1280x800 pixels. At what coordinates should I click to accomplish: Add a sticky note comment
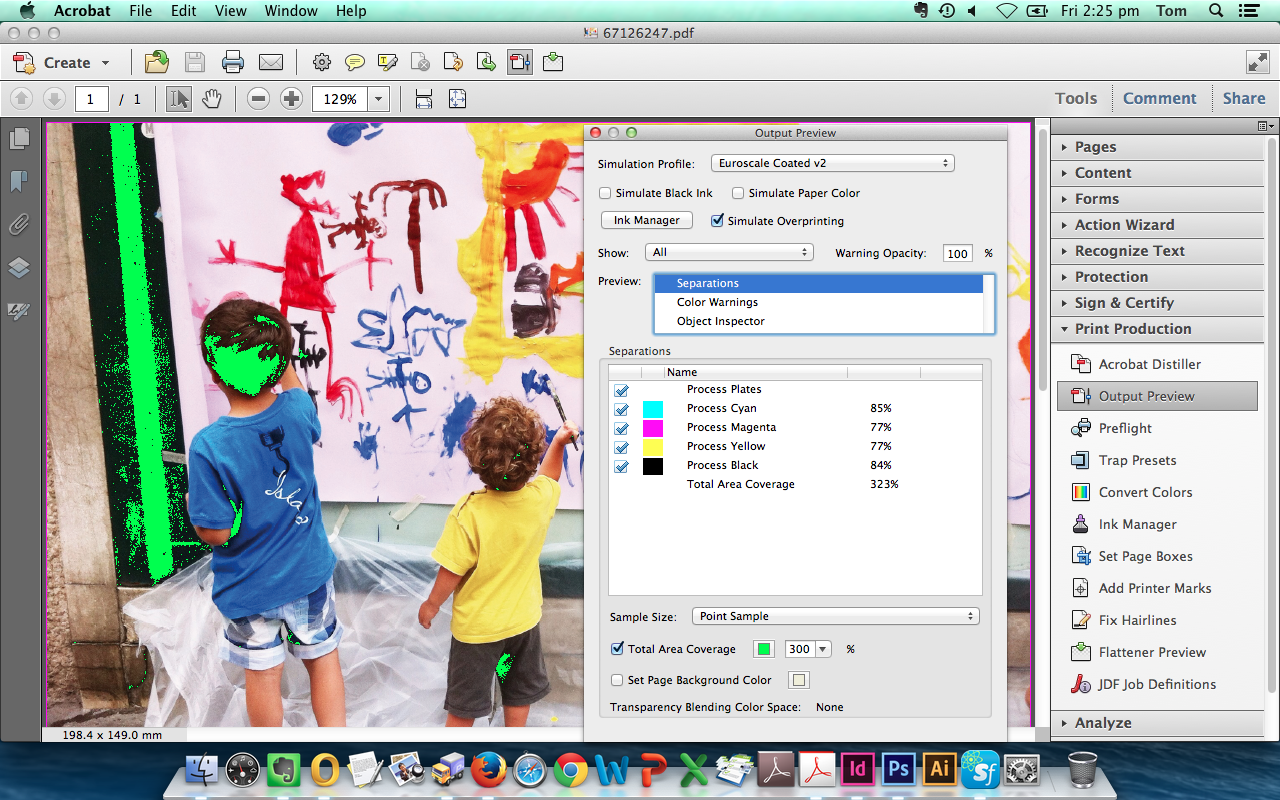[x=355, y=62]
